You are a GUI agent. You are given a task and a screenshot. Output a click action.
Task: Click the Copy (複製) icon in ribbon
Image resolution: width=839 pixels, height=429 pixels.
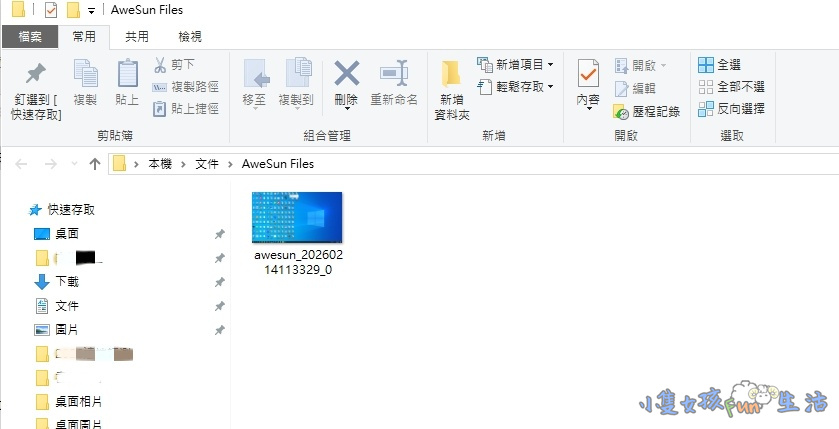(x=86, y=75)
